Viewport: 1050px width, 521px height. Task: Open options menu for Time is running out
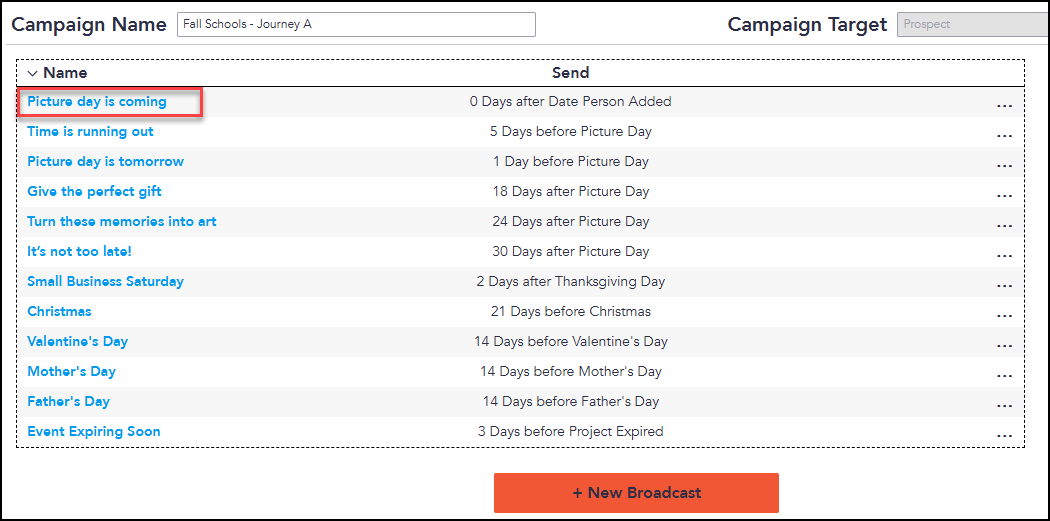click(1004, 136)
